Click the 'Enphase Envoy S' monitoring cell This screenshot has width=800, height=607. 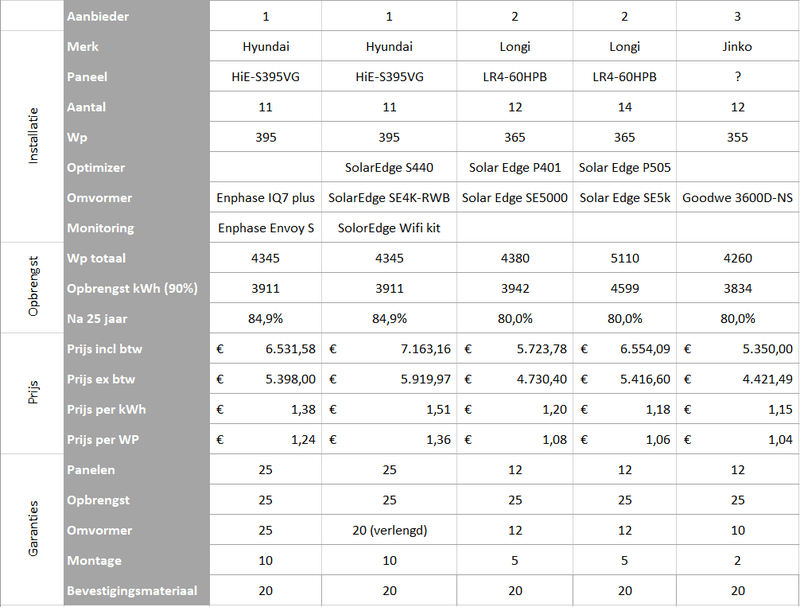(265, 228)
